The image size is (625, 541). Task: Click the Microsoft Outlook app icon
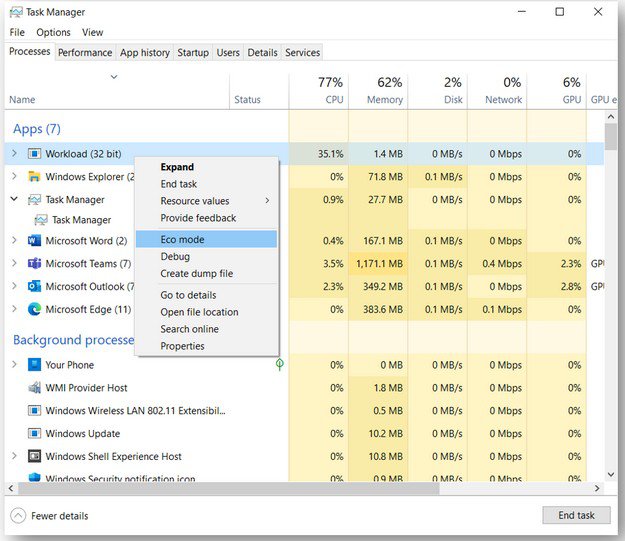34,287
